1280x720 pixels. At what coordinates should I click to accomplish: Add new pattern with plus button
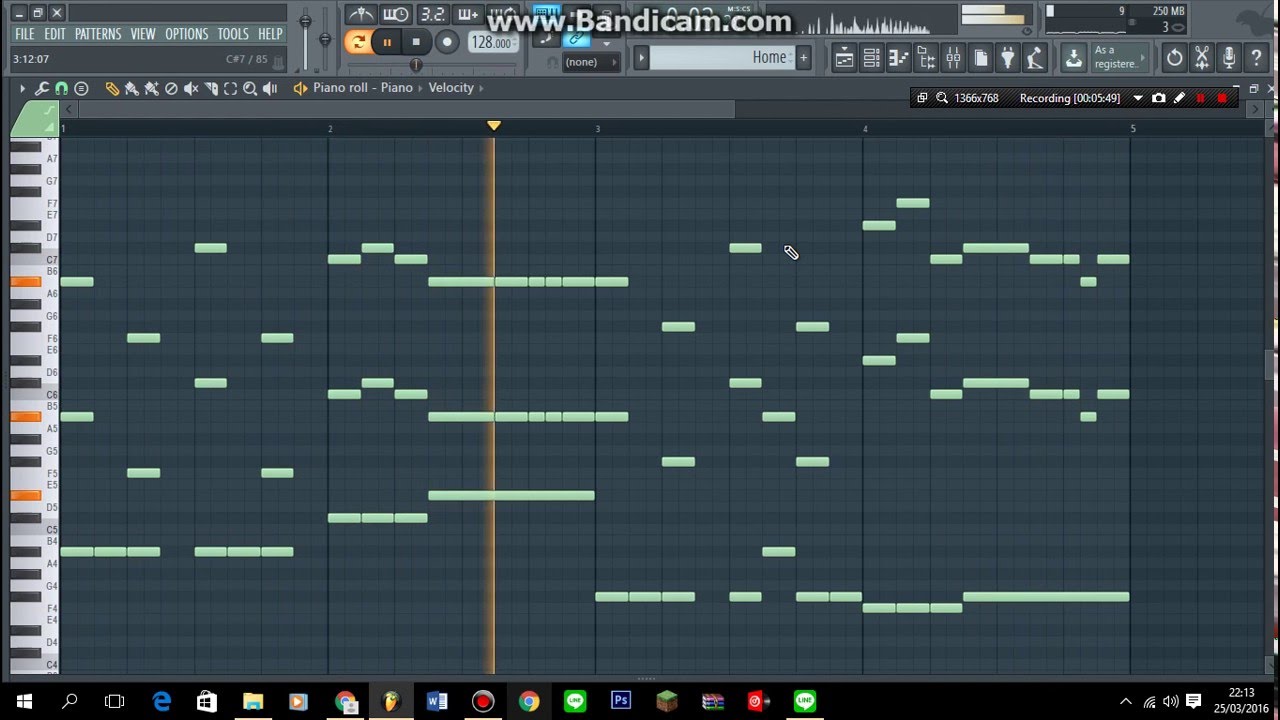click(803, 58)
